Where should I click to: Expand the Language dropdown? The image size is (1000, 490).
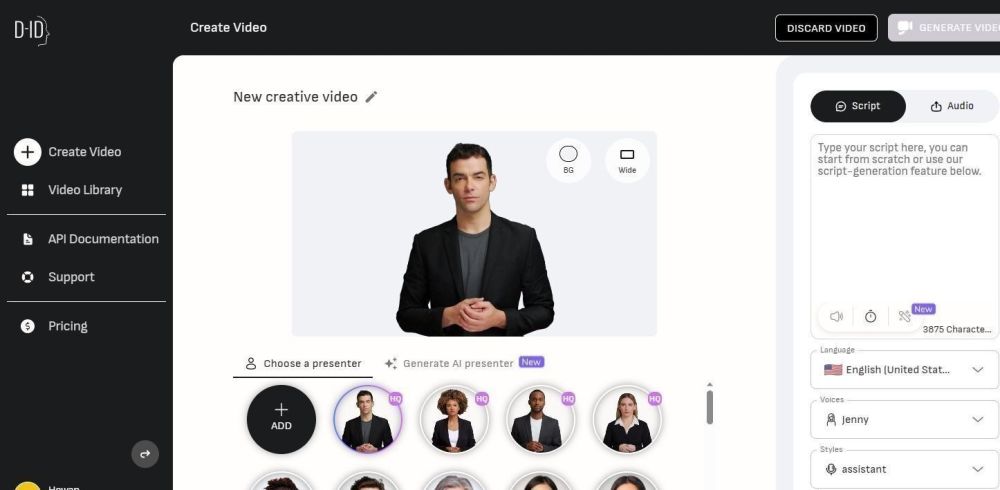[x=904, y=369]
